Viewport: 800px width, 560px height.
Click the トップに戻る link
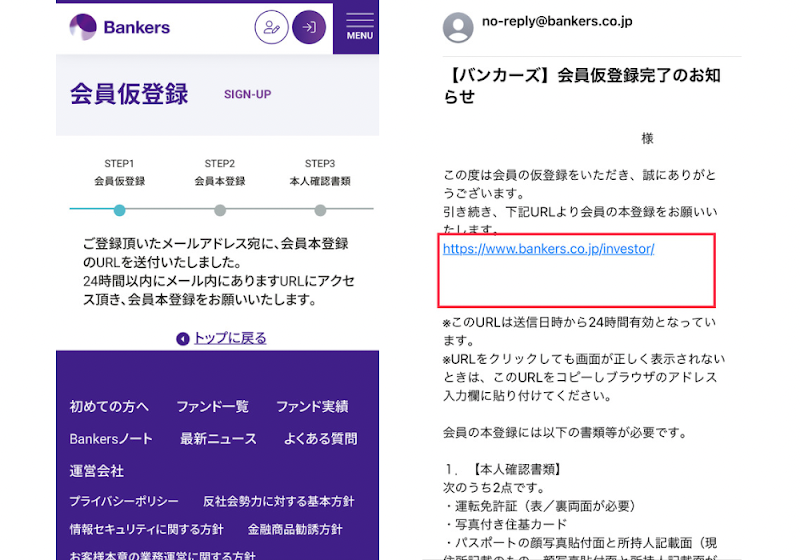click(x=230, y=338)
